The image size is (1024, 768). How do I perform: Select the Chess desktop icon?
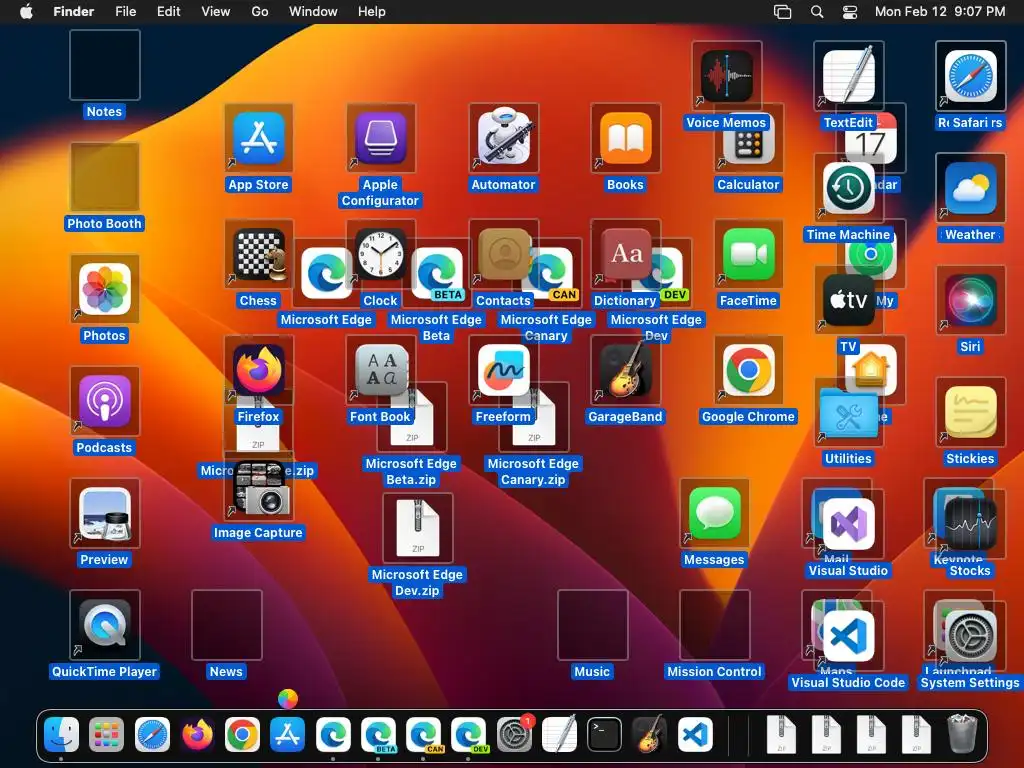click(x=259, y=255)
